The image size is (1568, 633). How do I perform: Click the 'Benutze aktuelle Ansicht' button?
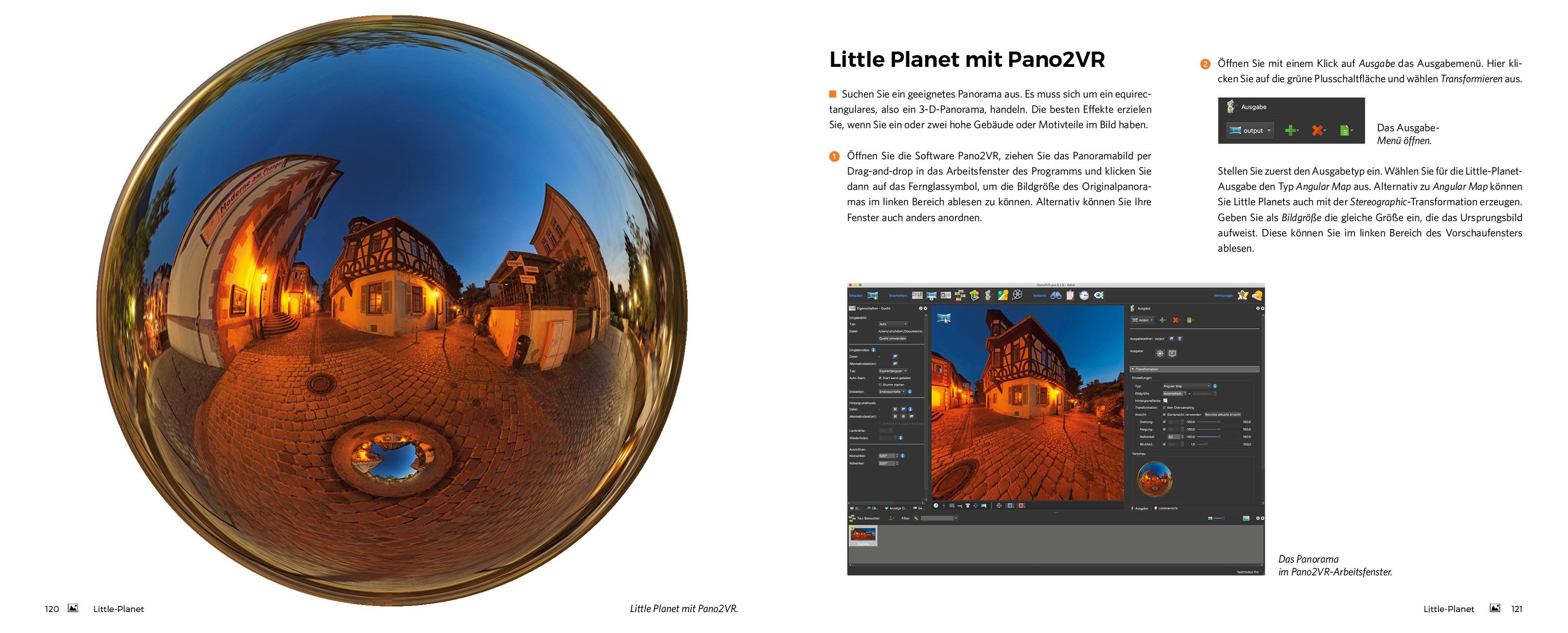1223,415
